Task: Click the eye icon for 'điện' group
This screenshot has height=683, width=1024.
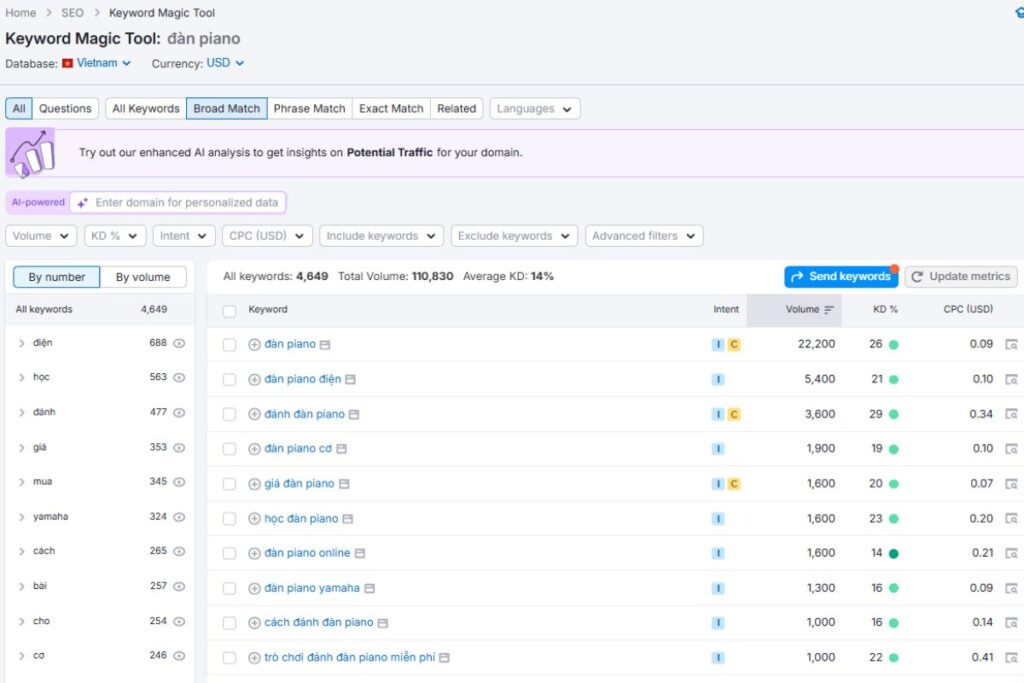Action: 179,343
